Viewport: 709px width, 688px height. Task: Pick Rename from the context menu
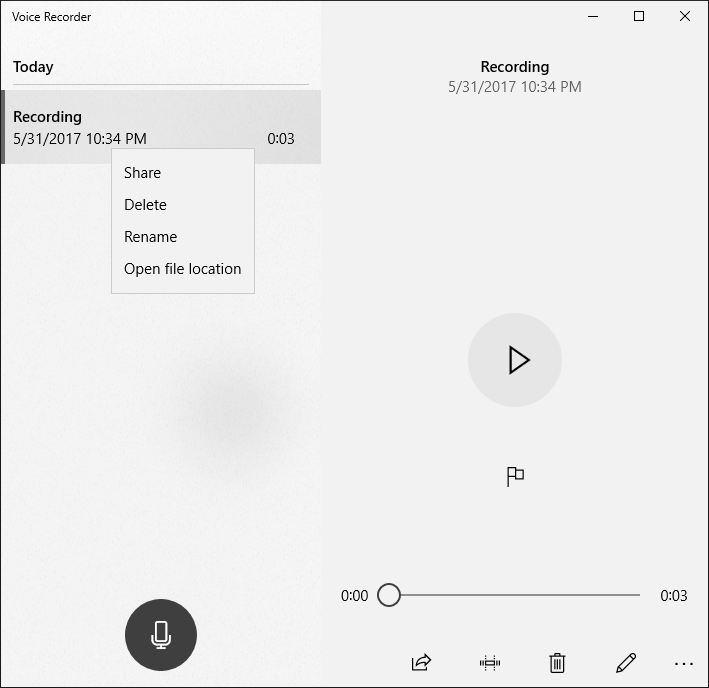(150, 237)
